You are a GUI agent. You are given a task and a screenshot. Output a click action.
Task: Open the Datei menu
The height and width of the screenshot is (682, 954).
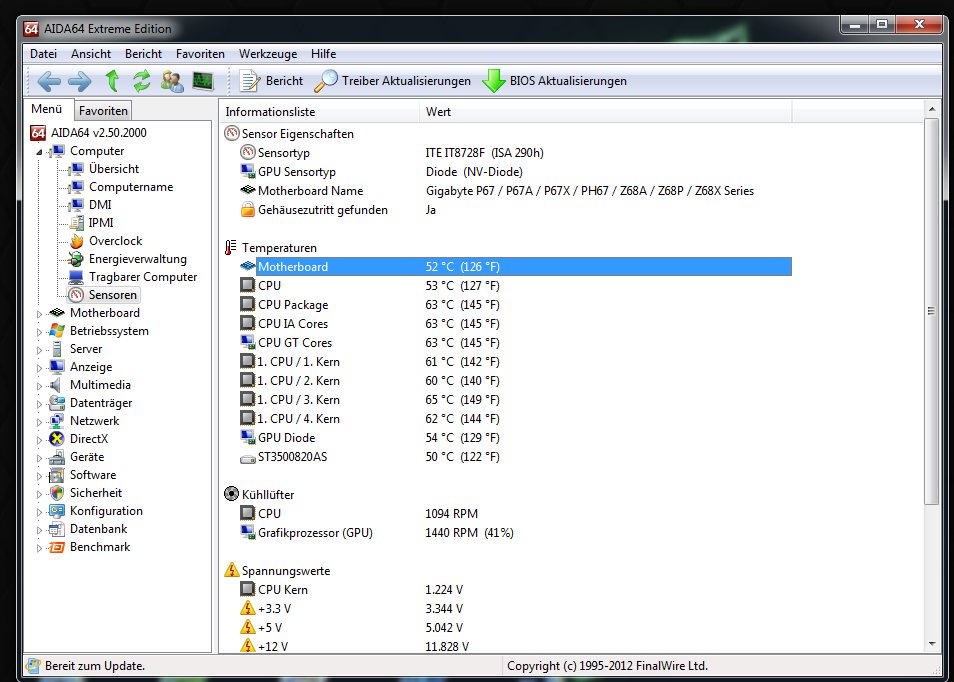point(43,54)
